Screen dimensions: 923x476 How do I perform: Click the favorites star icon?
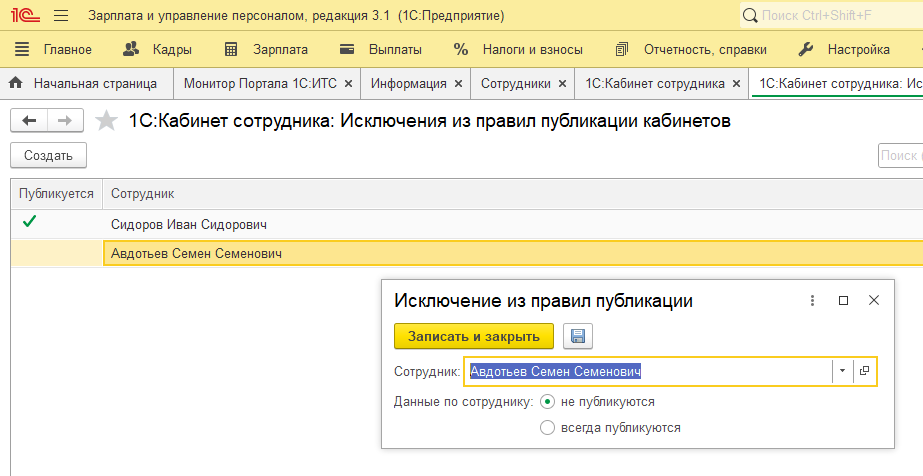(106, 121)
